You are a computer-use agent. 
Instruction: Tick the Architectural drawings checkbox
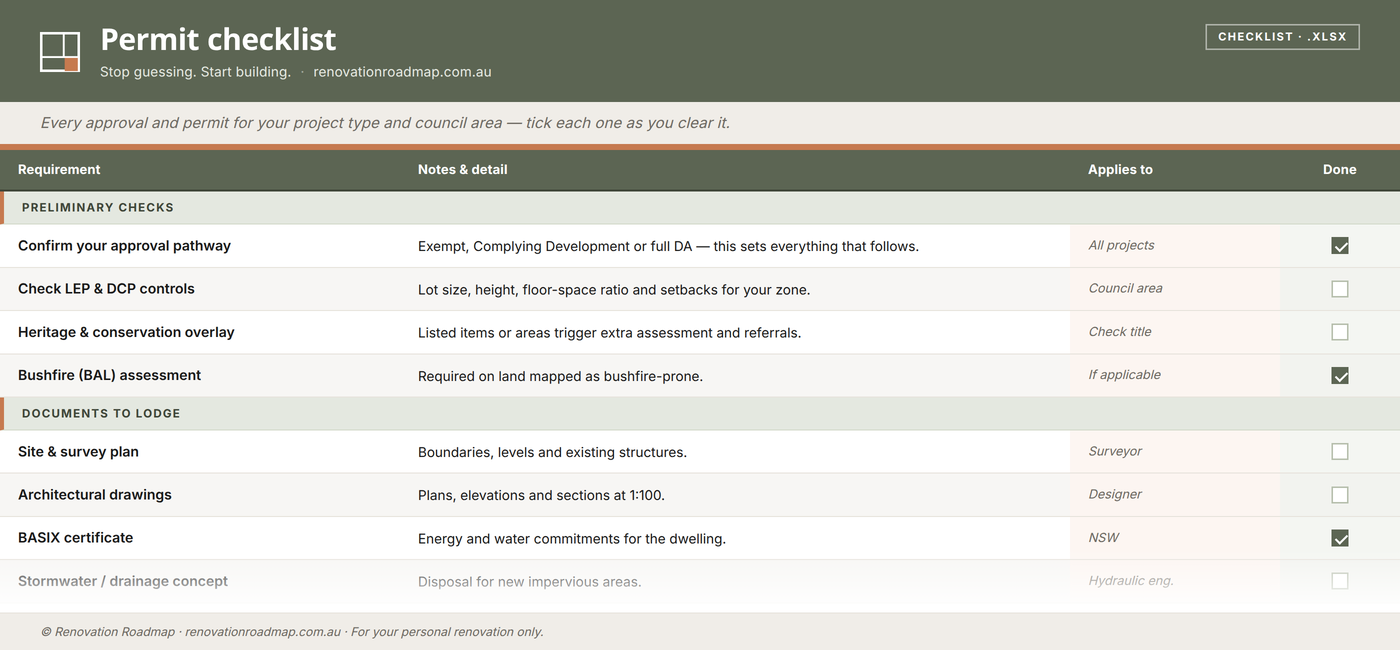pos(1340,495)
